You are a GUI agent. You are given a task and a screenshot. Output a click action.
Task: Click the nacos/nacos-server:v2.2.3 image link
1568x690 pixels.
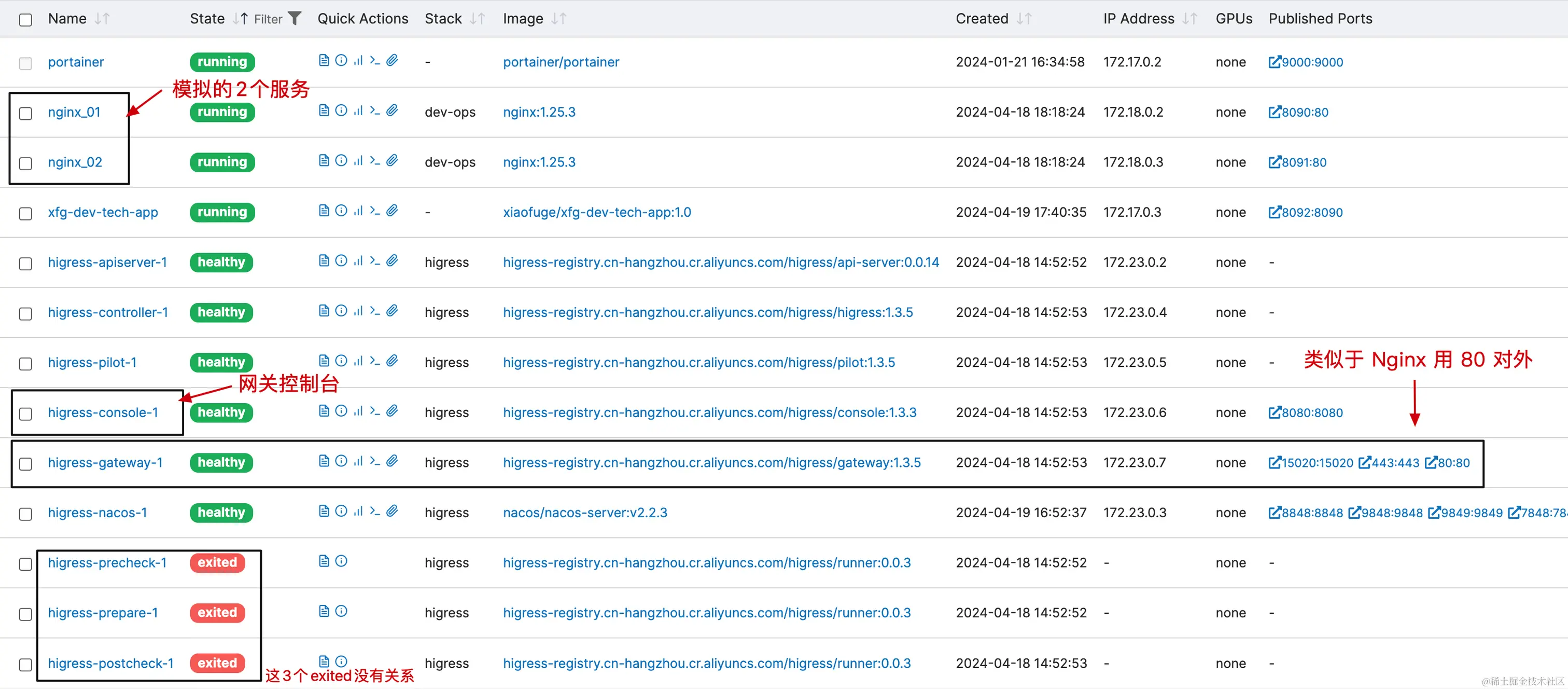(584, 513)
